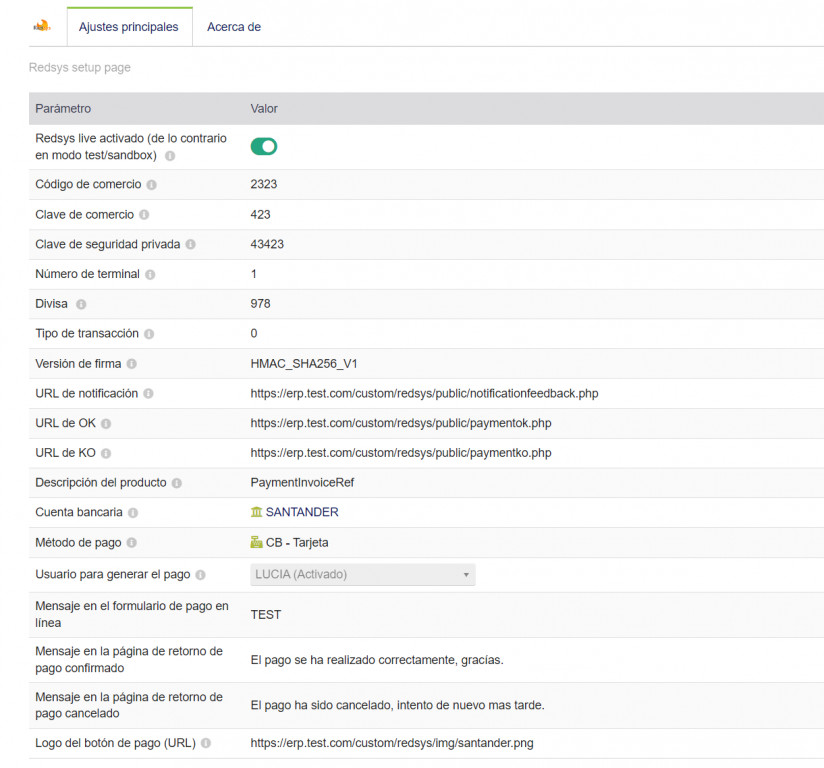The width and height of the screenshot is (824, 768).
Task: Click help icon for Logo del botón de pago
Action: (x=206, y=743)
